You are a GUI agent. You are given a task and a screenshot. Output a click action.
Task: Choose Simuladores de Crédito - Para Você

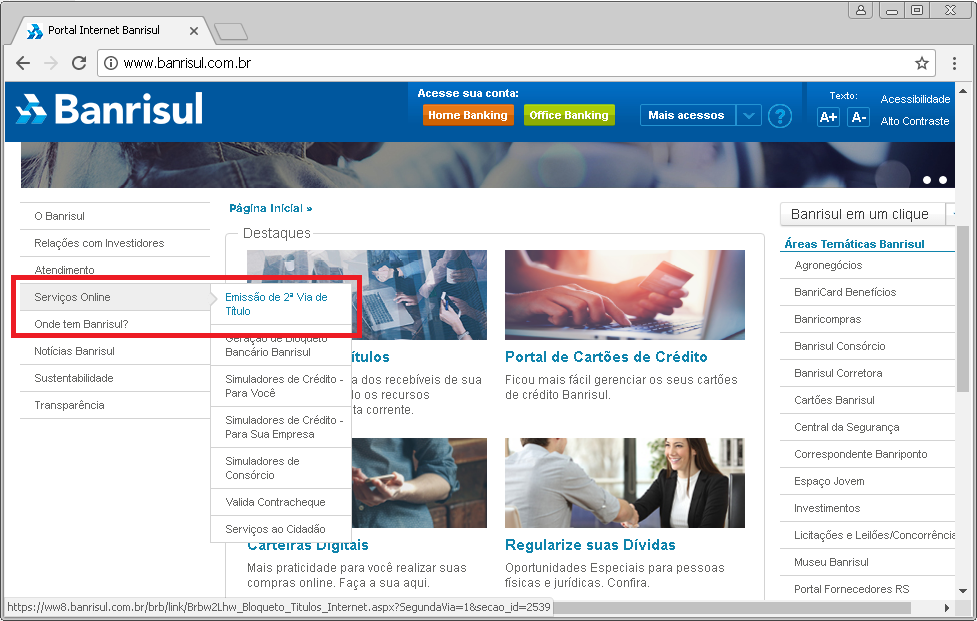tap(281, 386)
